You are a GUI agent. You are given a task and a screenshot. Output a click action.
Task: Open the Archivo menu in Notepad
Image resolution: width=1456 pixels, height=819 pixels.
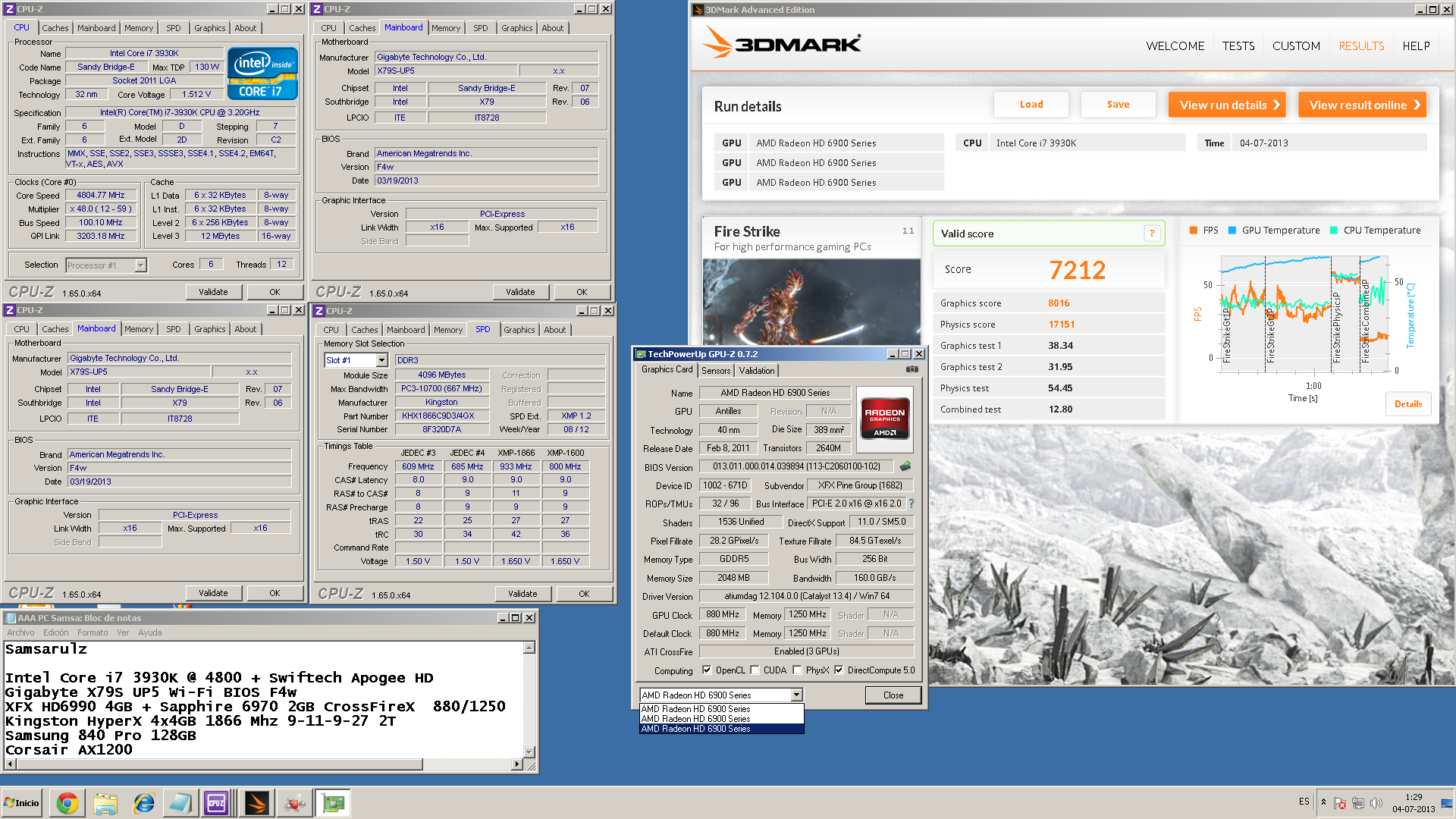click(x=20, y=632)
